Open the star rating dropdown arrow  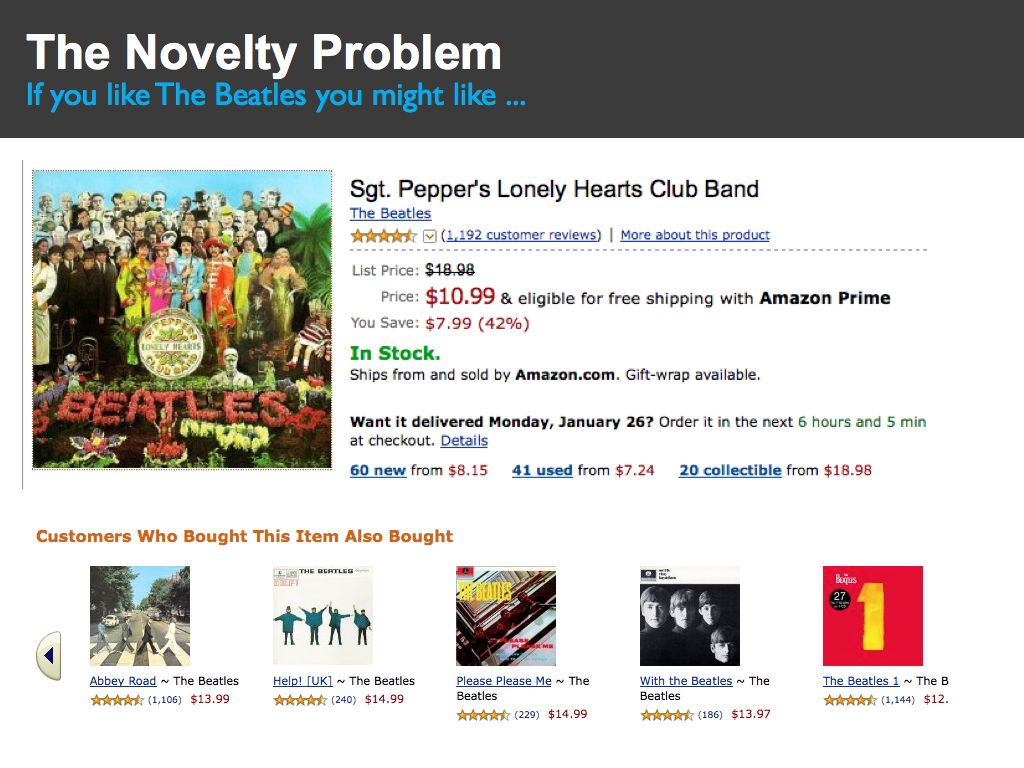point(430,236)
